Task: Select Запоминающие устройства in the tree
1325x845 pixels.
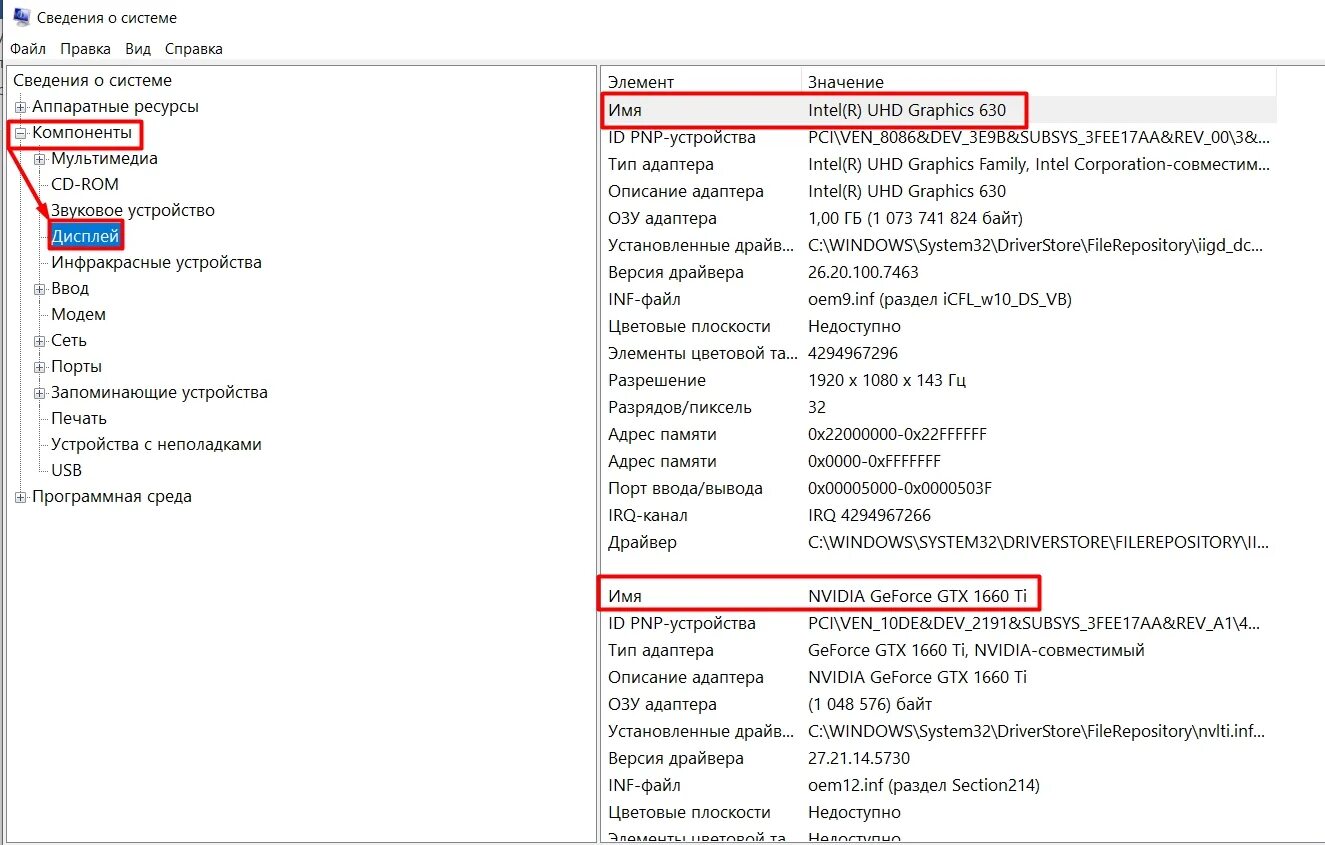Action: 159,392
